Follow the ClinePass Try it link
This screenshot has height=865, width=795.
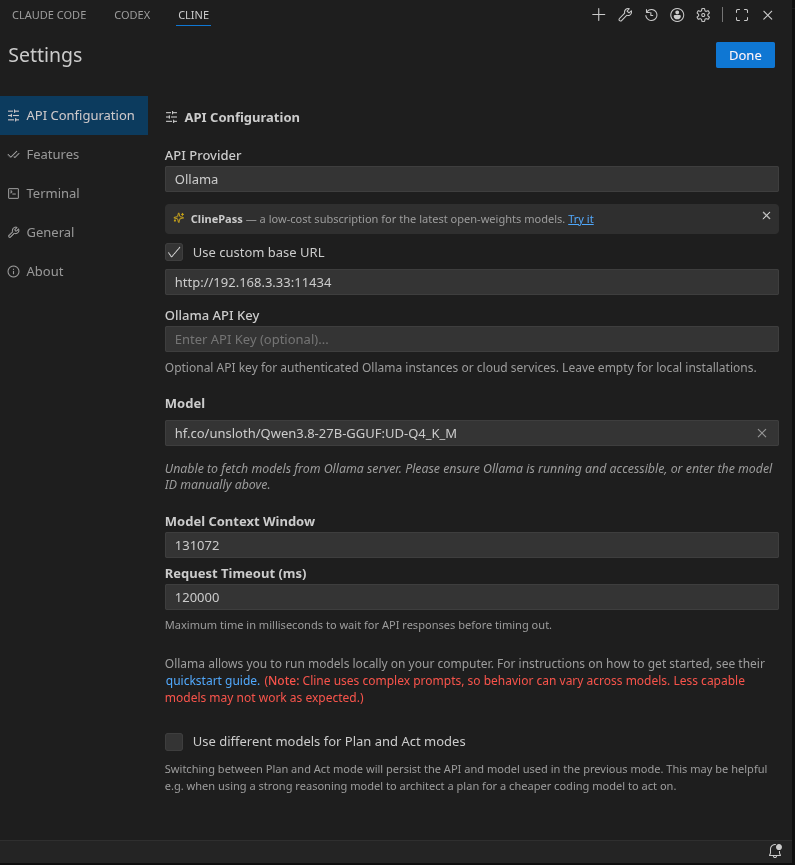[x=580, y=219]
